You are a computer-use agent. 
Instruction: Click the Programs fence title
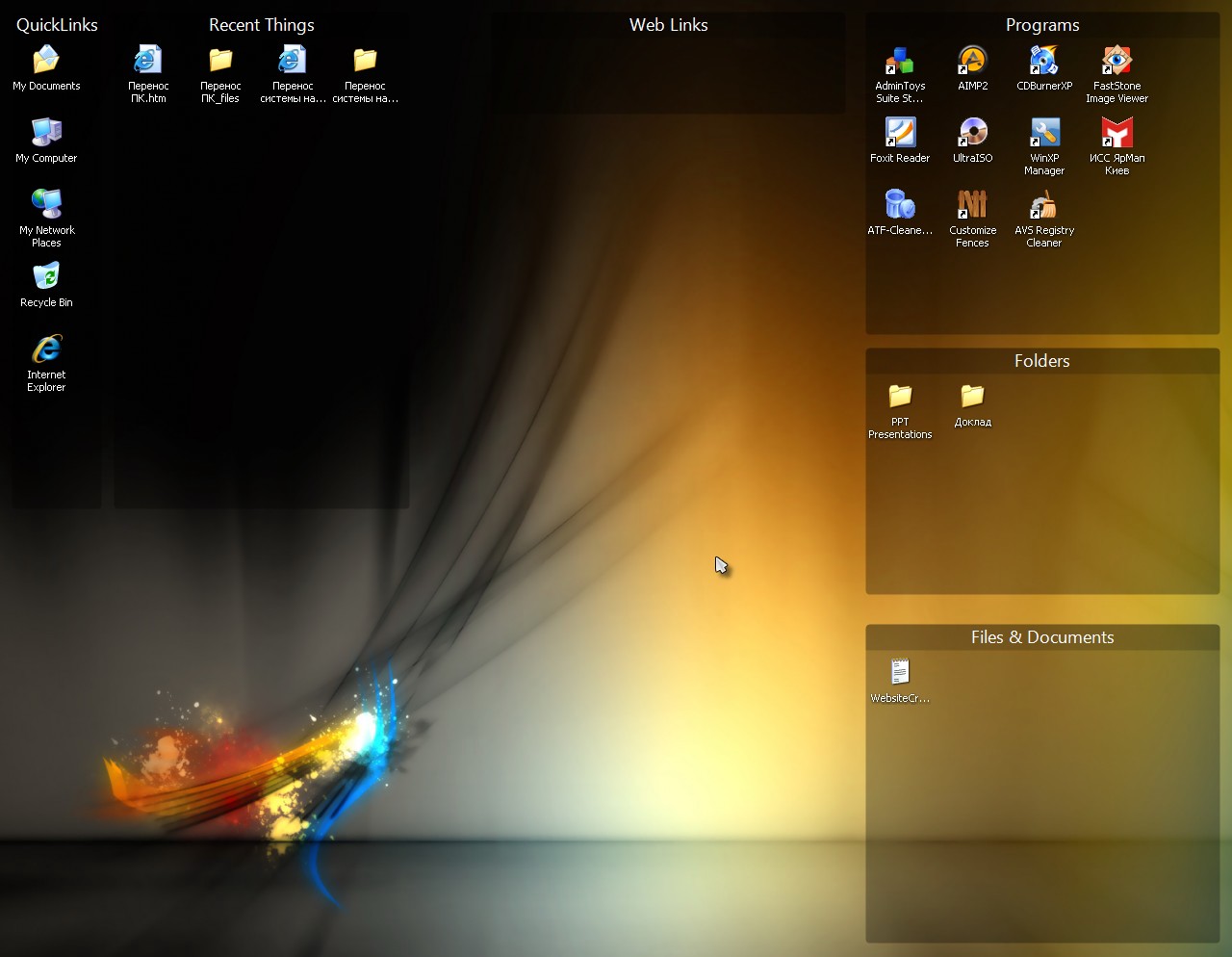point(1042,25)
